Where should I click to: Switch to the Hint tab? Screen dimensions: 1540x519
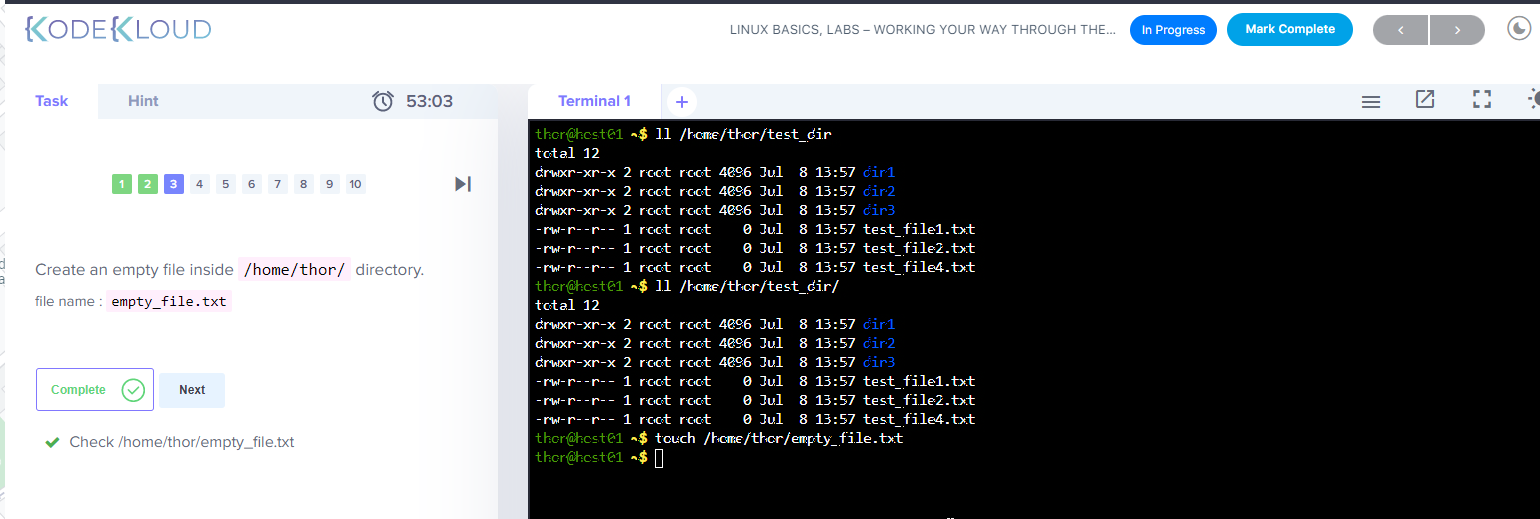tap(143, 101)
